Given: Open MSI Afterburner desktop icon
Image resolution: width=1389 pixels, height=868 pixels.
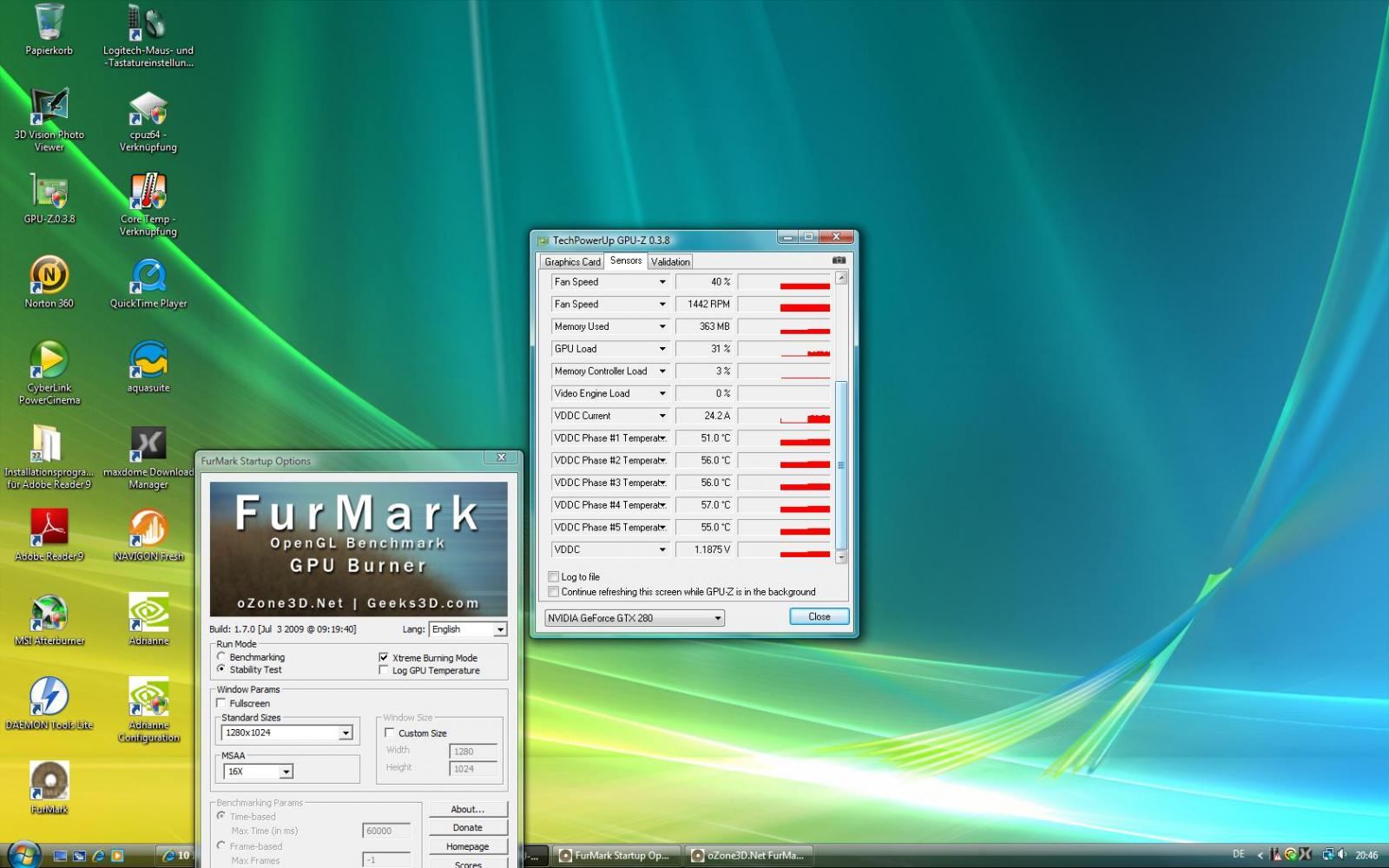Looking at the screenshot, I should (49, 611).
